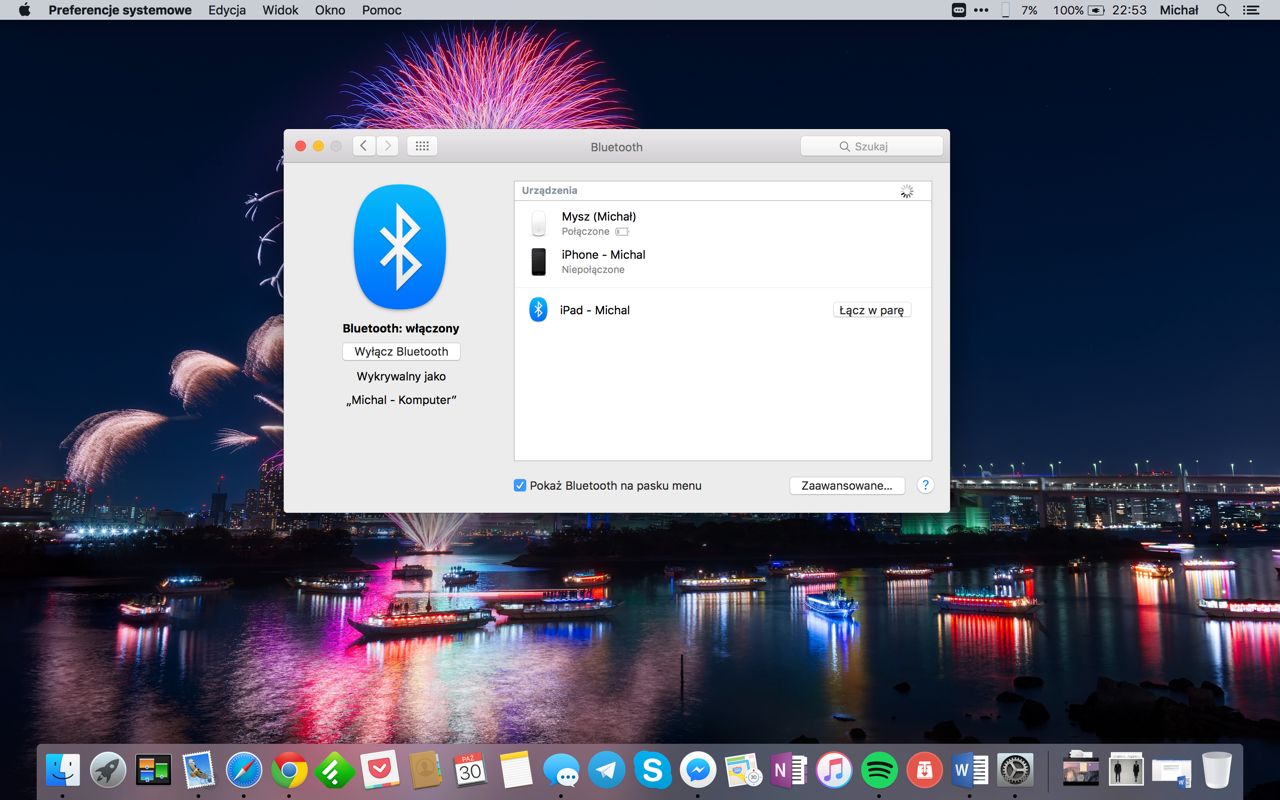Open the help question mark button
1280x800 pixels.
point(925,485)
